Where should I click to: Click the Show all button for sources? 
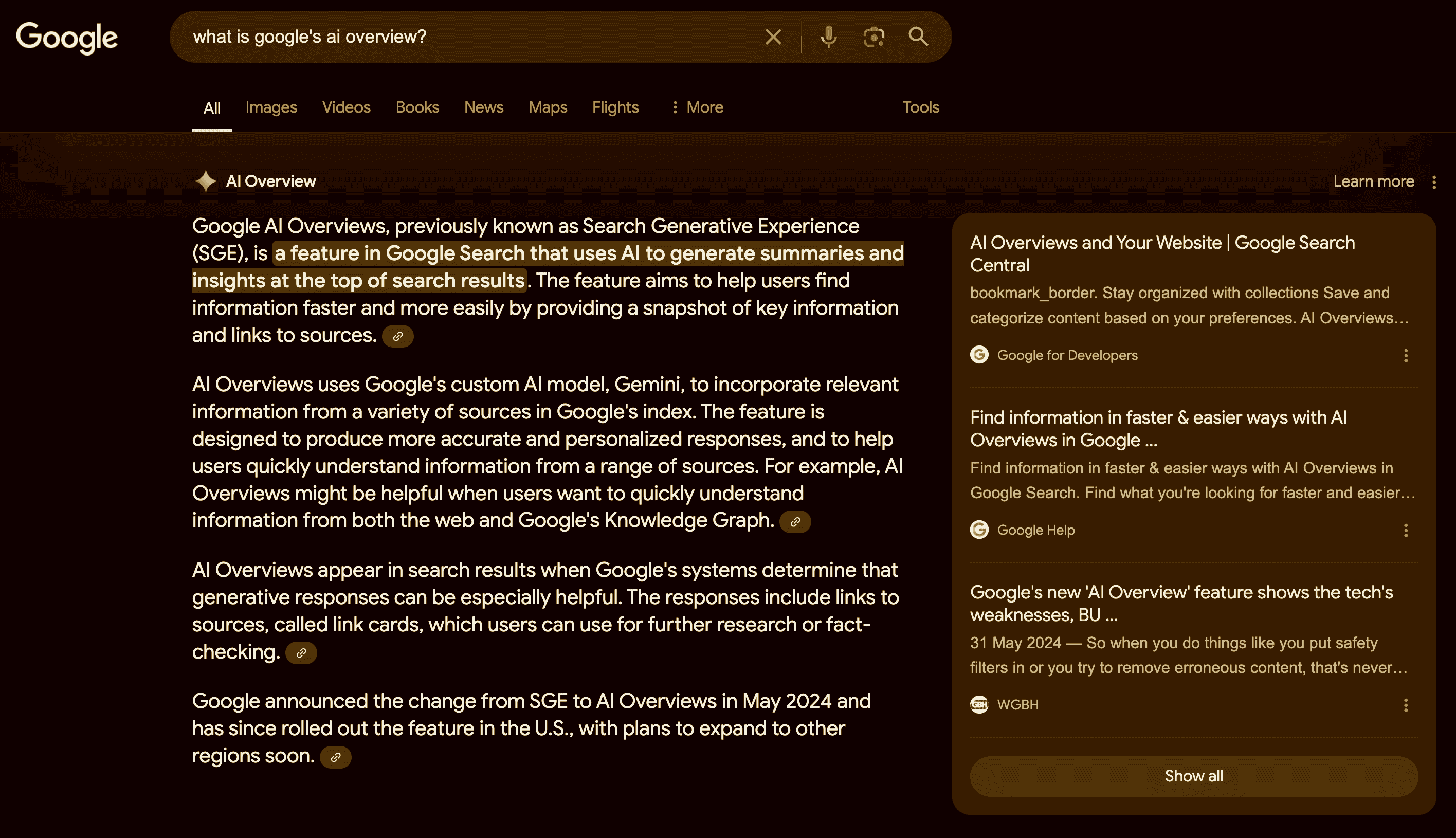[1193, 775]
